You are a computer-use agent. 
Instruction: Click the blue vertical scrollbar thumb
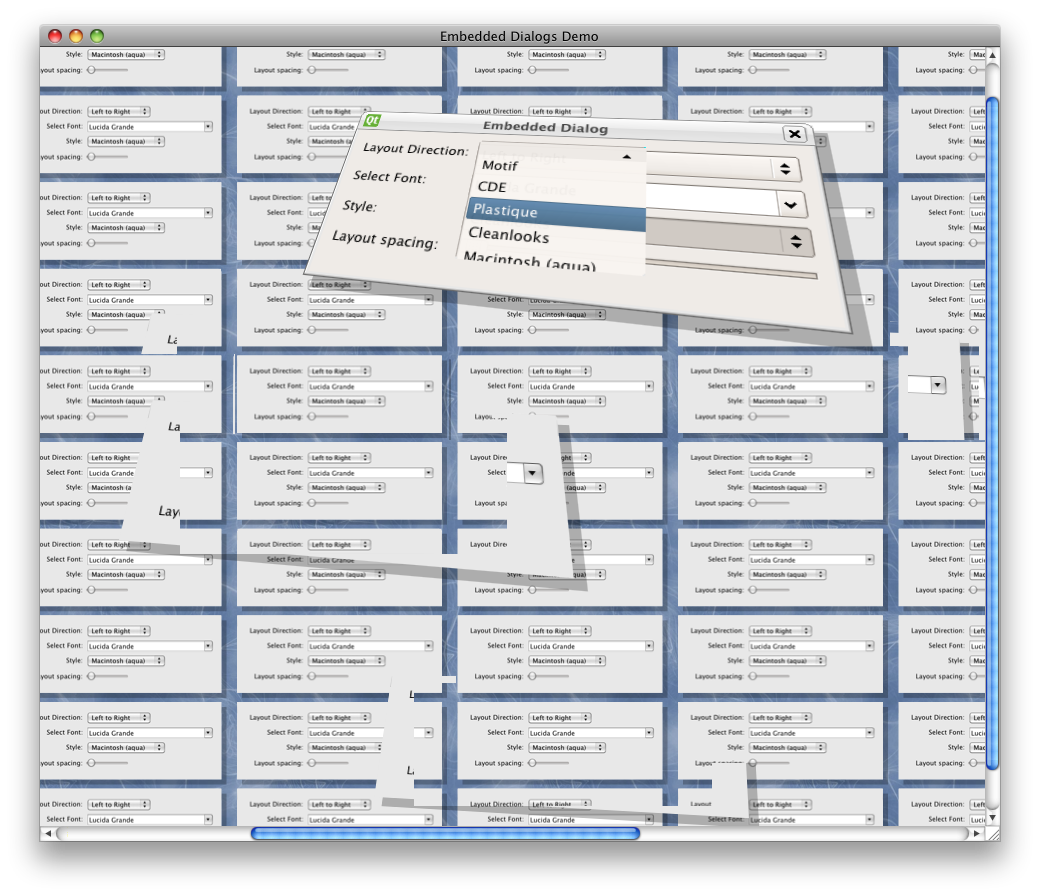(x=992, y=434)
